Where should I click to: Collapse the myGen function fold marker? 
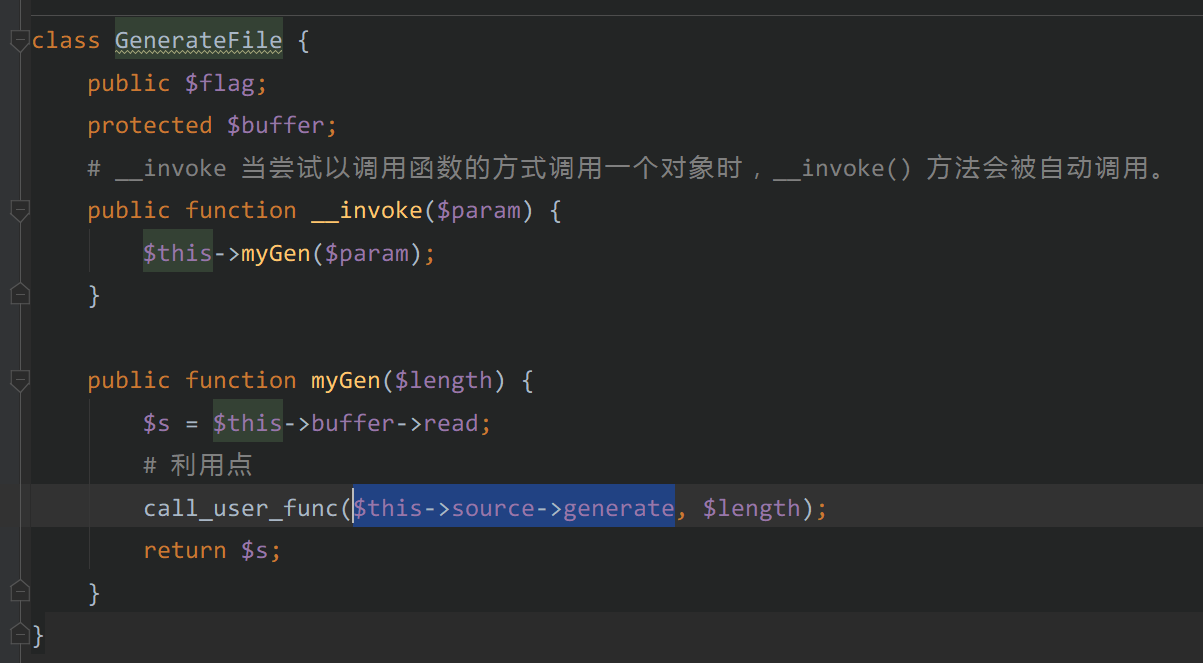19,381
